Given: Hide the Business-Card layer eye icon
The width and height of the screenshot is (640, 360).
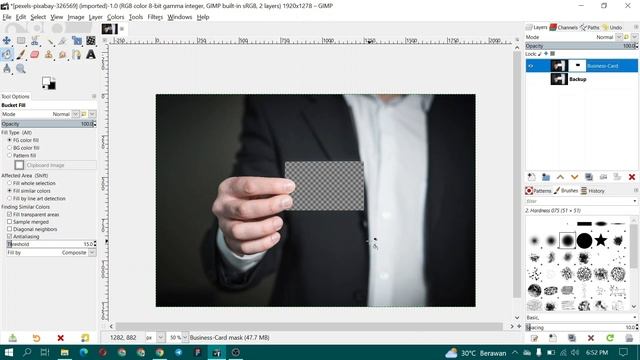Looking at the screenshot, I should click(531, 66).
